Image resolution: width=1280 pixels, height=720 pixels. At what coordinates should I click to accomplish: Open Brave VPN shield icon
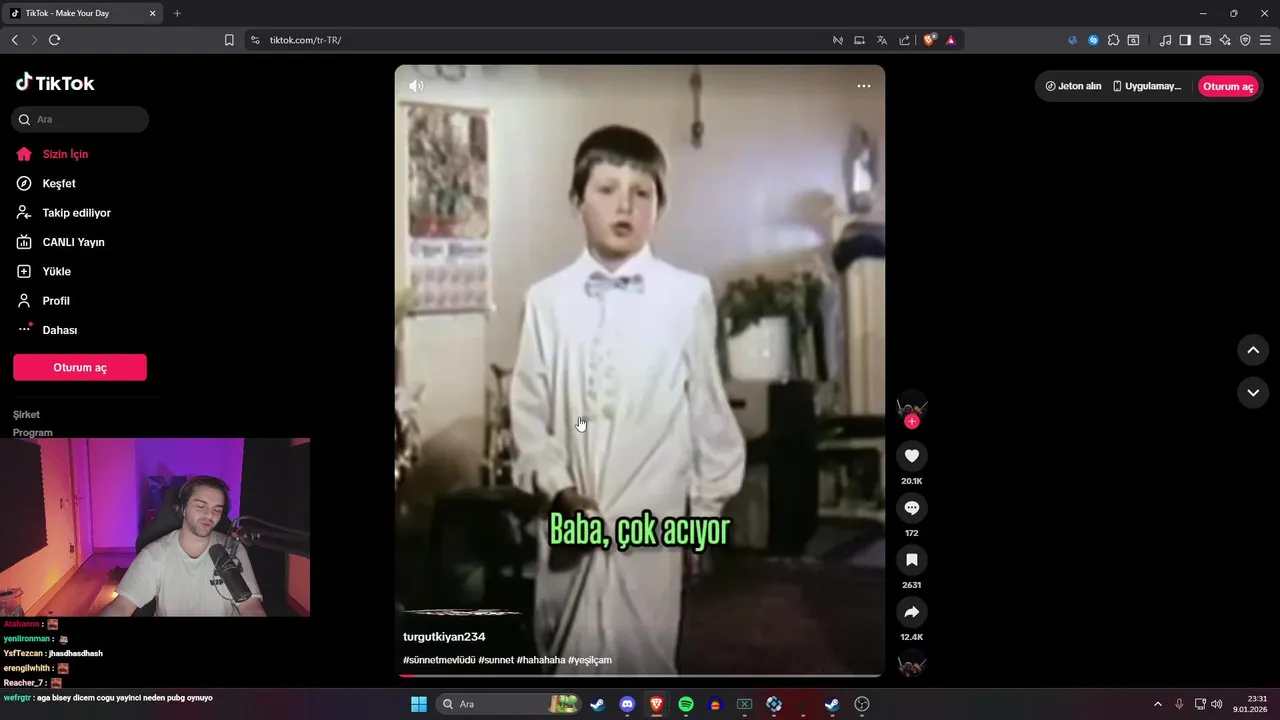[1245, 40]
